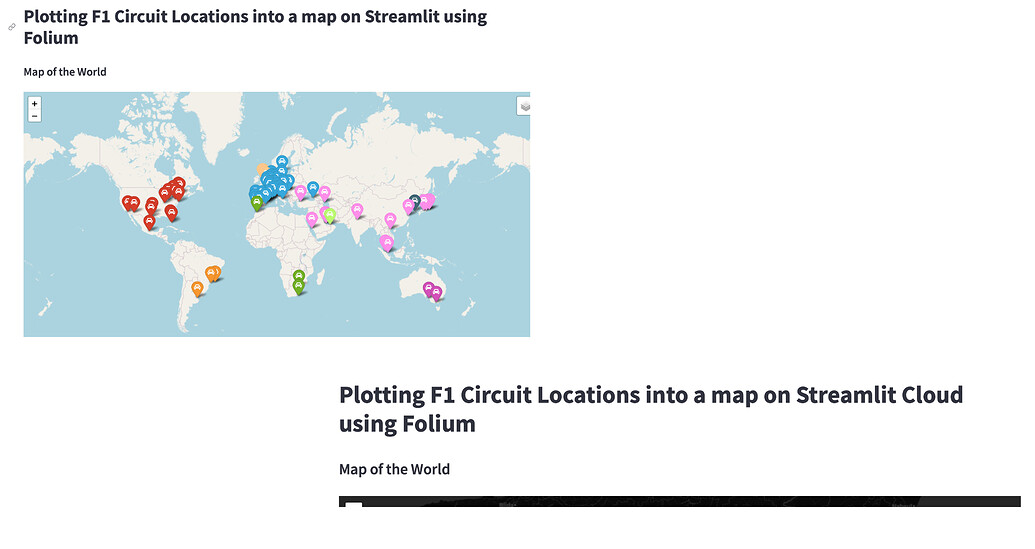Select the red circuit marker in Mexico
Image resolution: width=1035 pixels, height=549 pixels.
[149, 222]
